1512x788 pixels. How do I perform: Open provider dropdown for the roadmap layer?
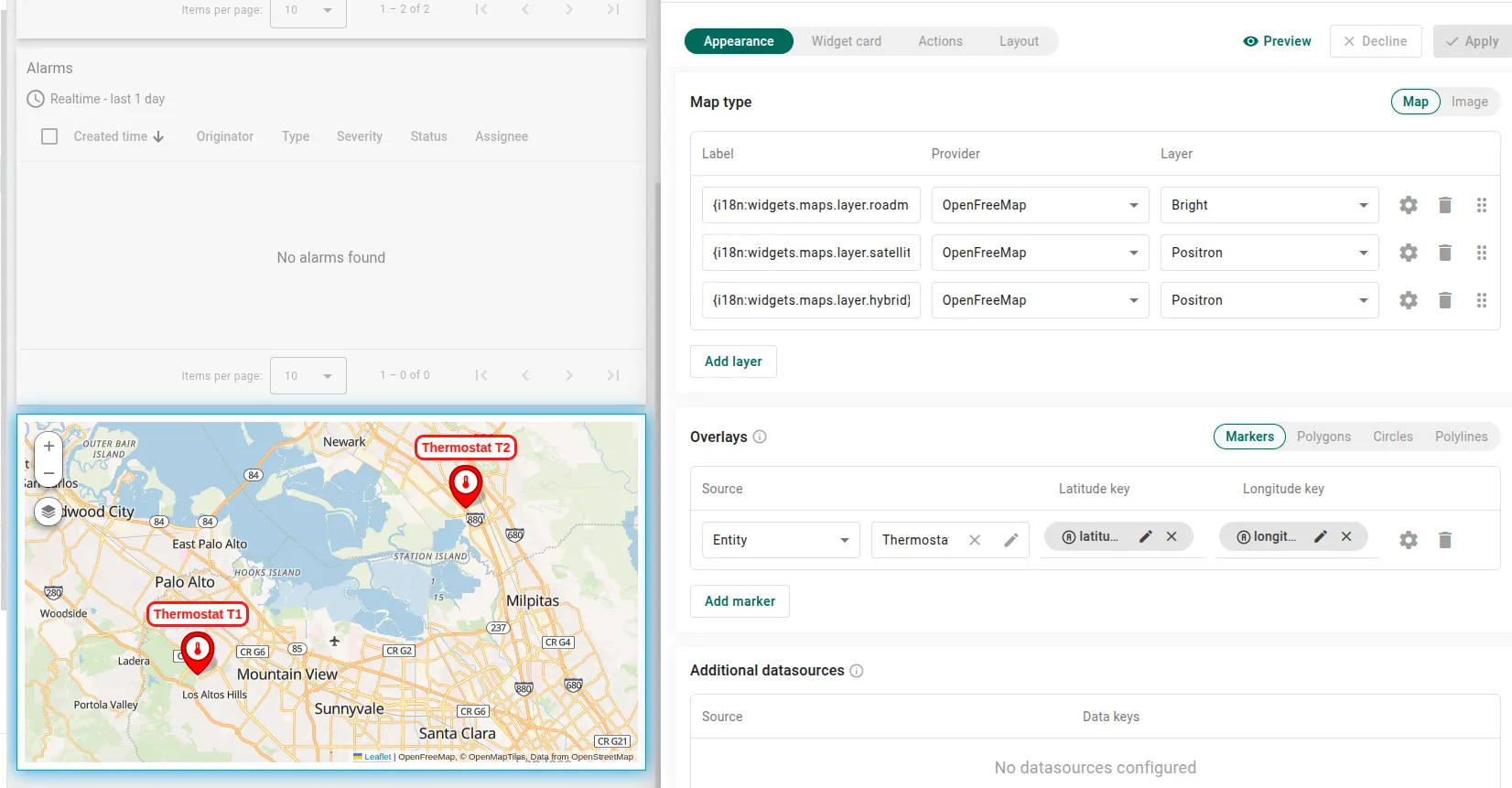[x=1041, y=205]
